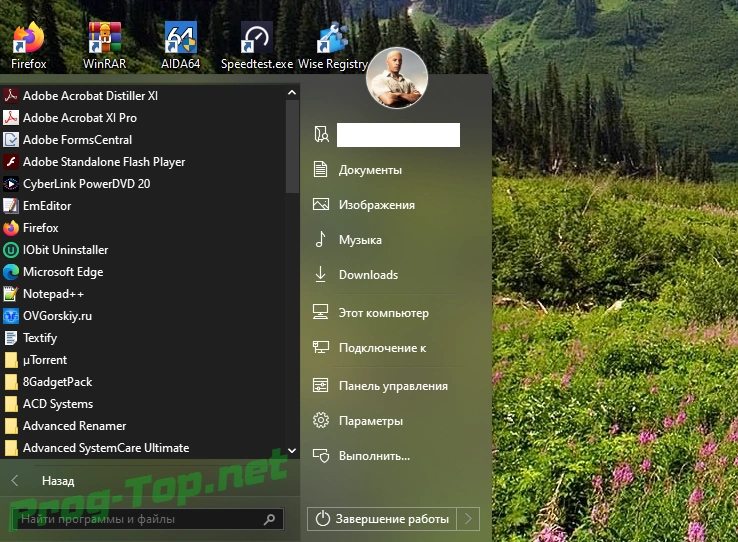This screenshot has width=738, height=542.
Task: Click the program list scrollbar thumb
Action: 292,146
